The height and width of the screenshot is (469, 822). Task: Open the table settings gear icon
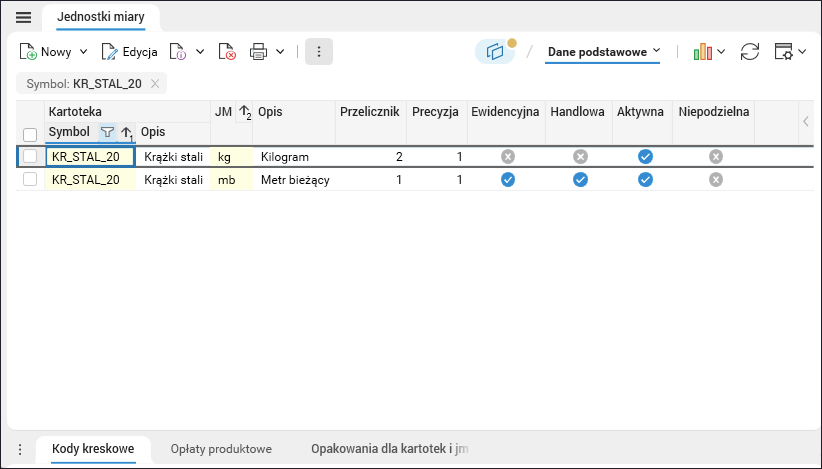pos(784,52)
